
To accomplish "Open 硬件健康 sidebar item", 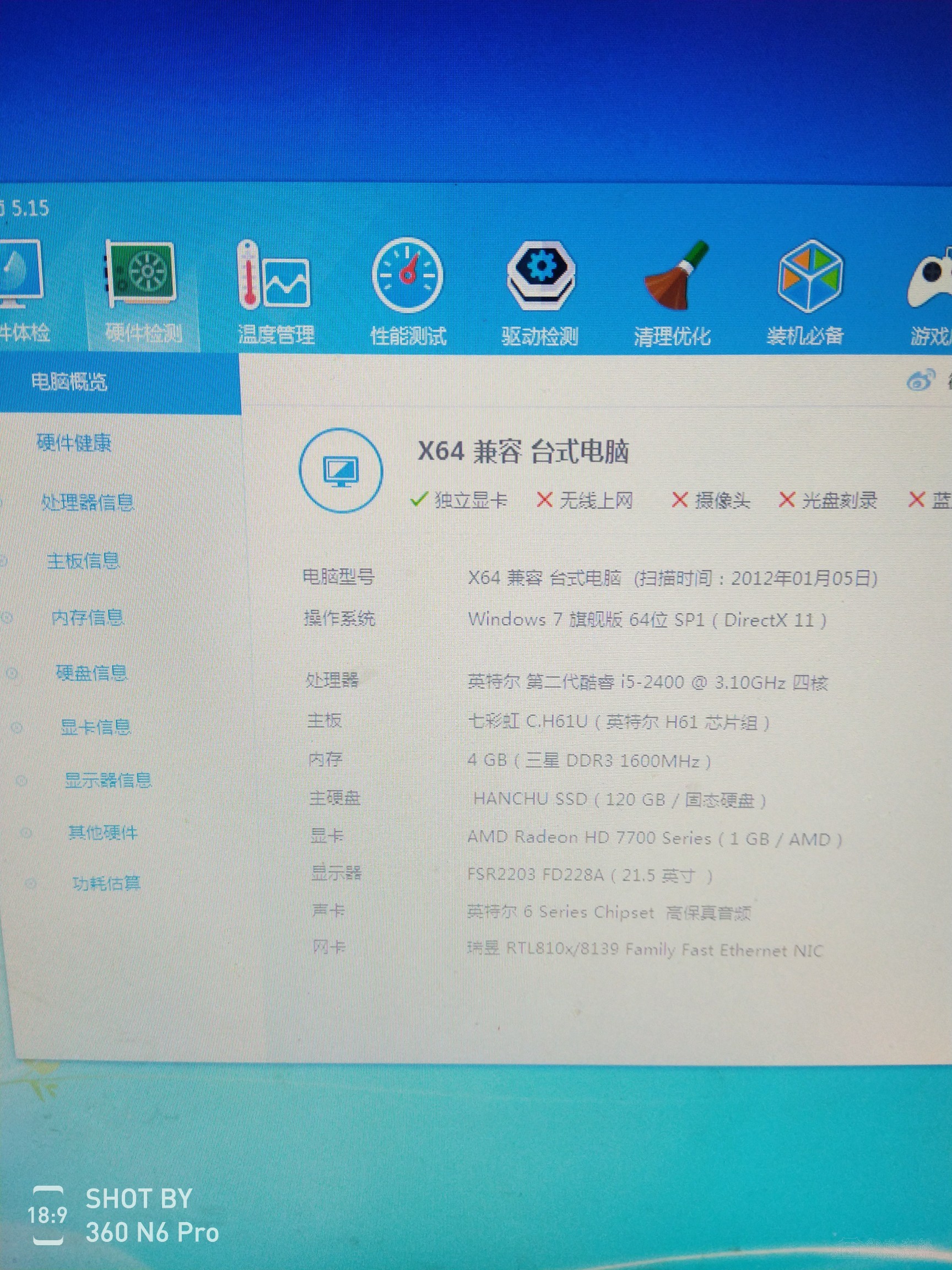I will coord(74,443).
